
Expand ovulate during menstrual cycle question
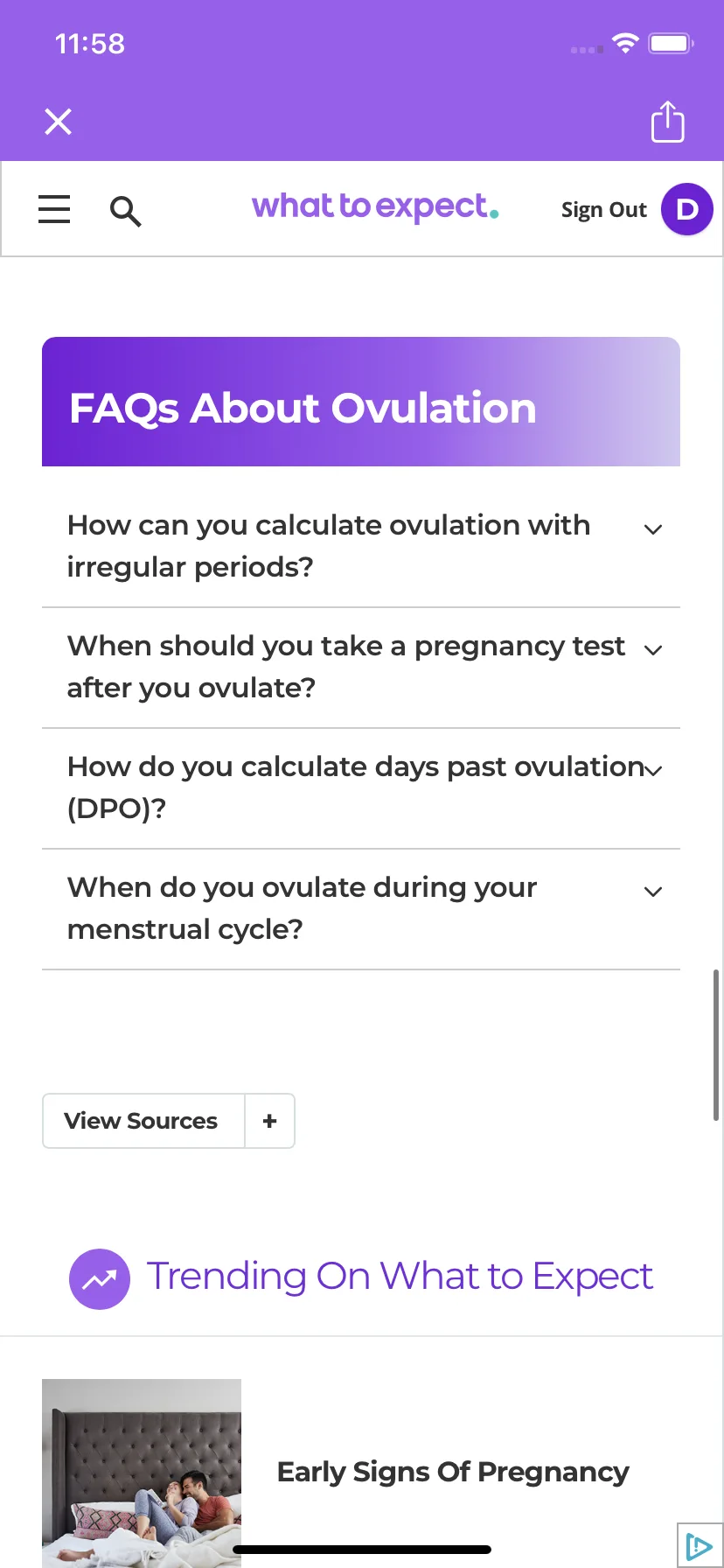361,909
